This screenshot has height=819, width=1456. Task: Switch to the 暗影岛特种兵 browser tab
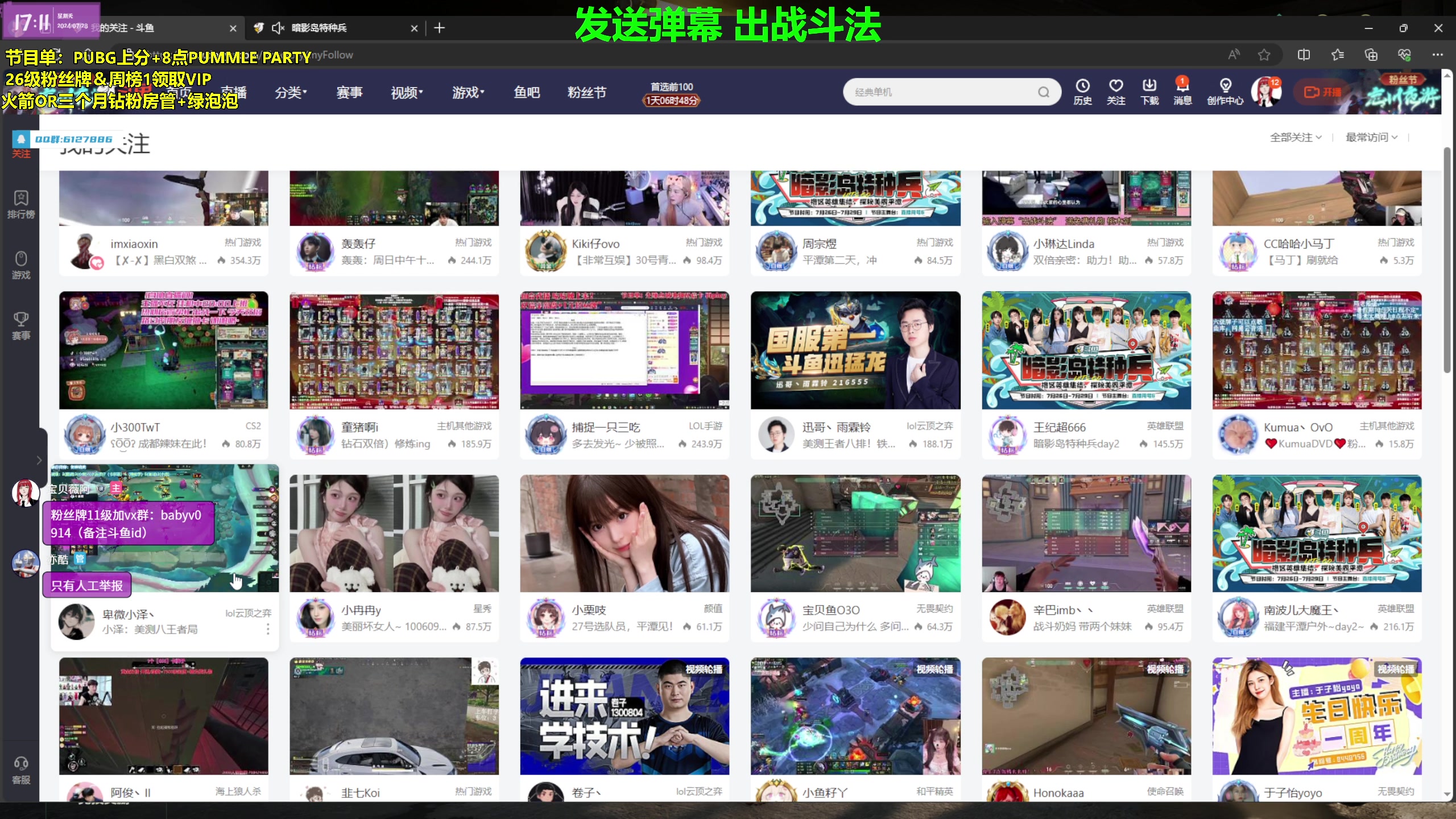336,28
